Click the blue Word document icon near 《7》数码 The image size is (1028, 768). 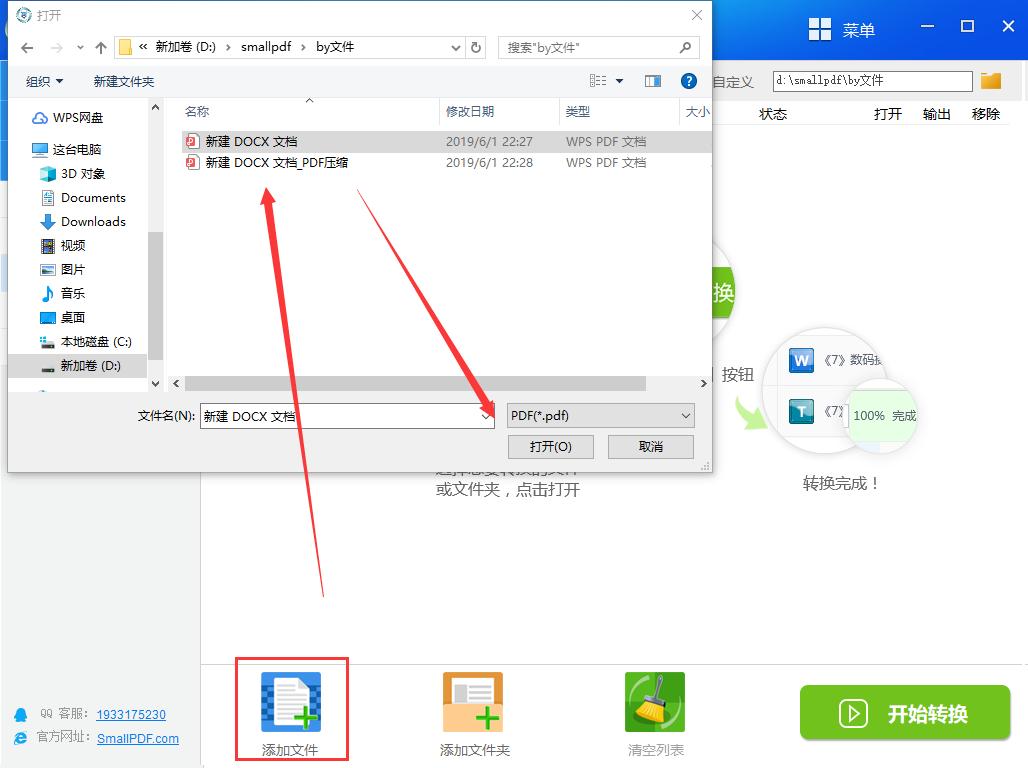pos(800,360)
